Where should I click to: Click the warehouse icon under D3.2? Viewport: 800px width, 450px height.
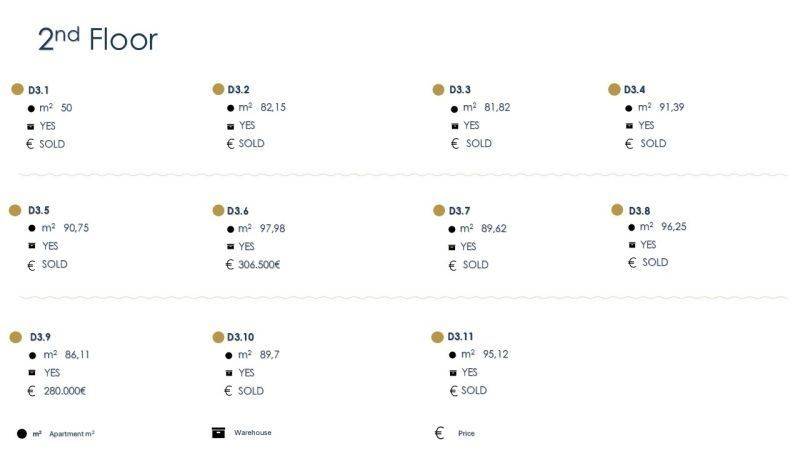tap(231, 126)
